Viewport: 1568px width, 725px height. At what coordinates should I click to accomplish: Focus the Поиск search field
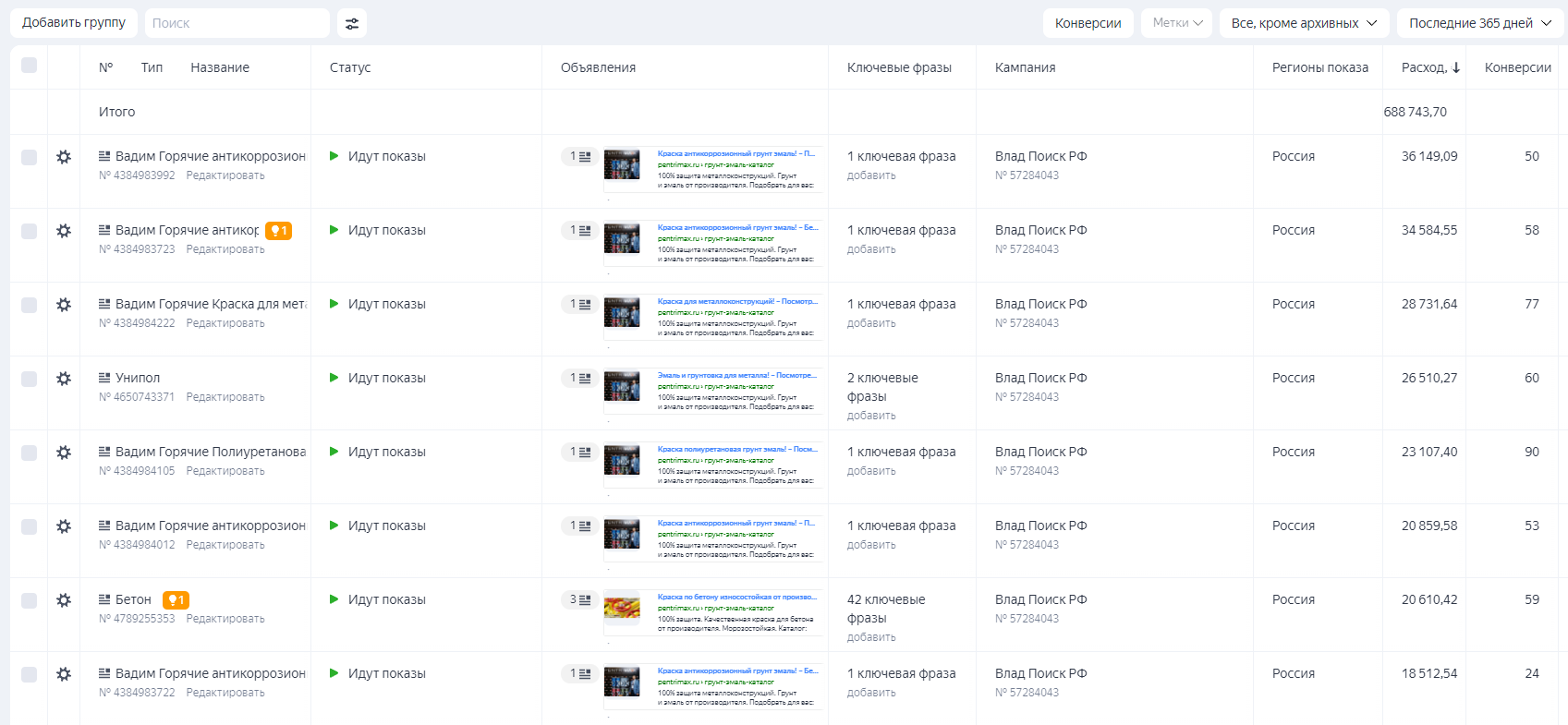tap(237, 23)
